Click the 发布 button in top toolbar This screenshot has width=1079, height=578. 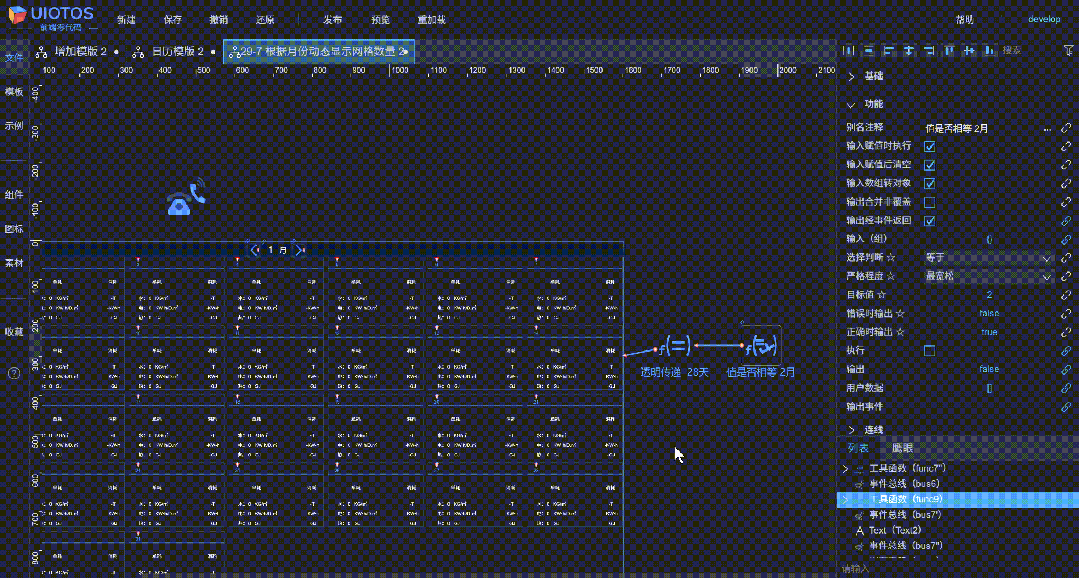[x=332, y=19]
